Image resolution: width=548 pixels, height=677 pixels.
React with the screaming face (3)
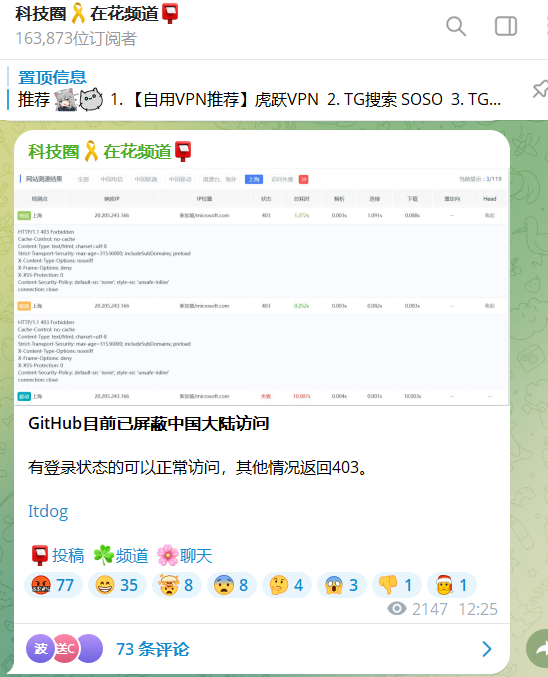[342, 585]
